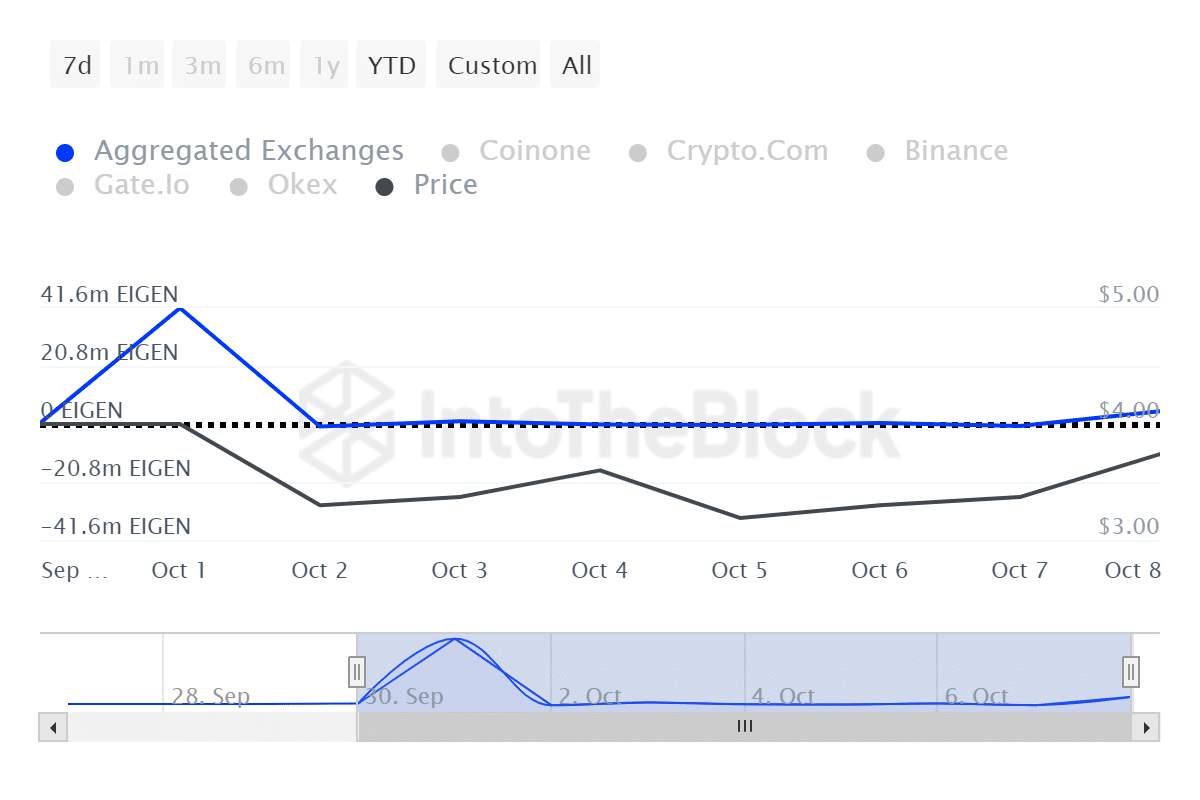Enable the Coinone data series
Image resolution: width=1200 pixels, height=800 pixels.
click(535, 151)
